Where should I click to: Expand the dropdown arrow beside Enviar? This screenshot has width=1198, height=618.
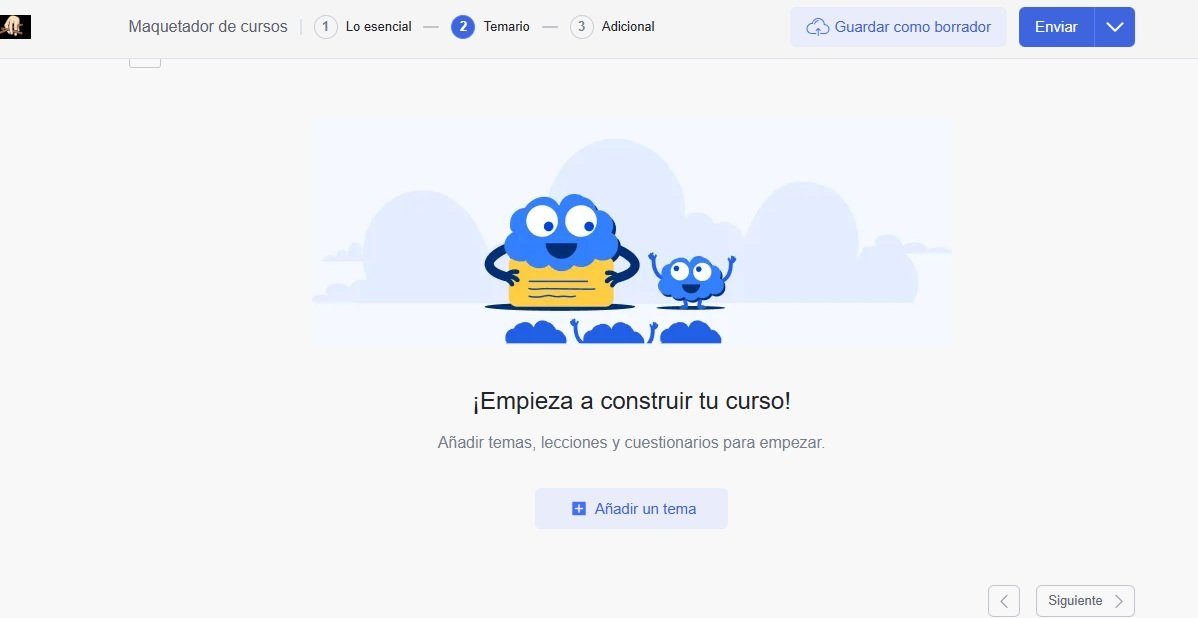click(1115, 27)
